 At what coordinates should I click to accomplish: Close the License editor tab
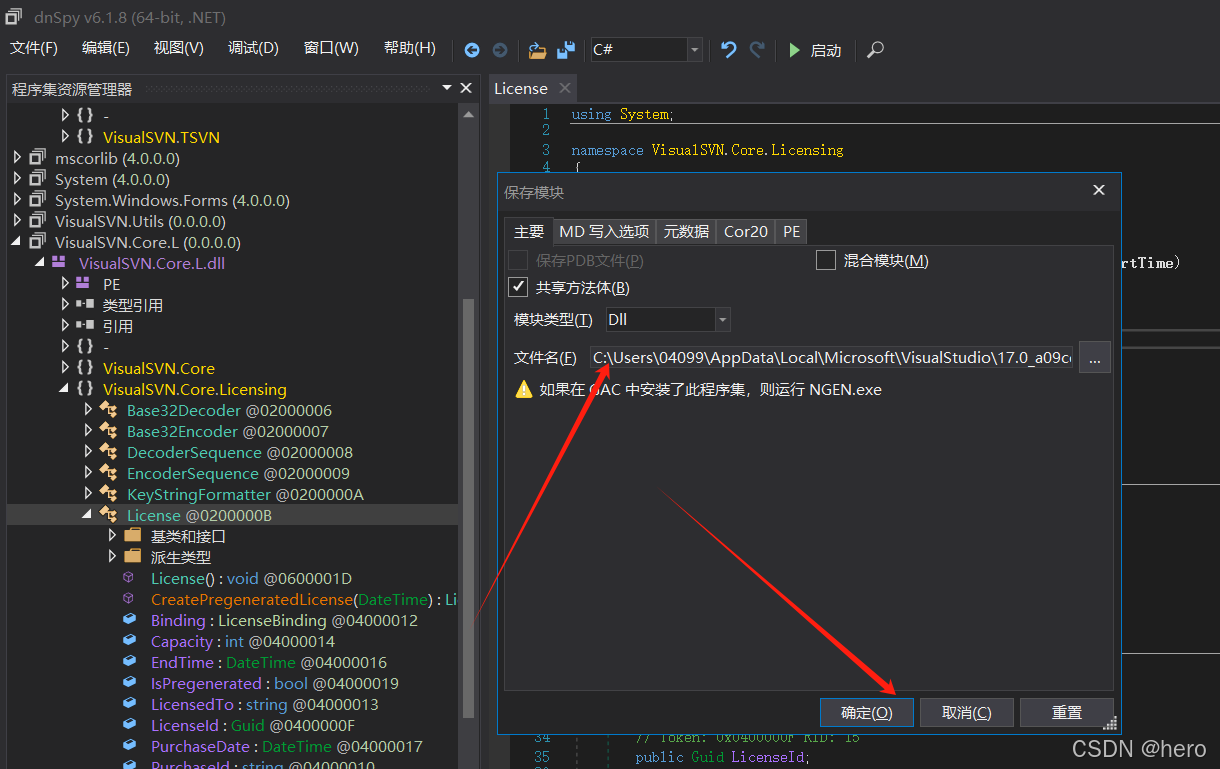pyautogui.click(x=565, y=88)
